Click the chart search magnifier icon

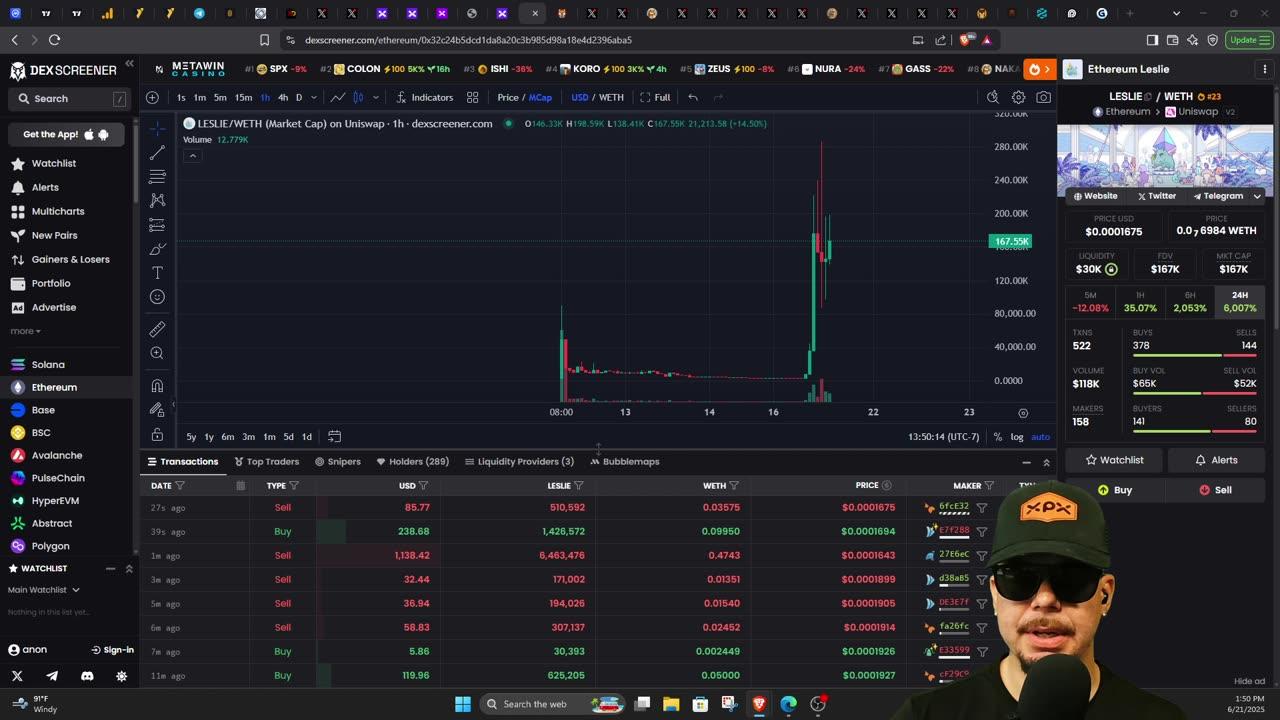coord(992,97)
